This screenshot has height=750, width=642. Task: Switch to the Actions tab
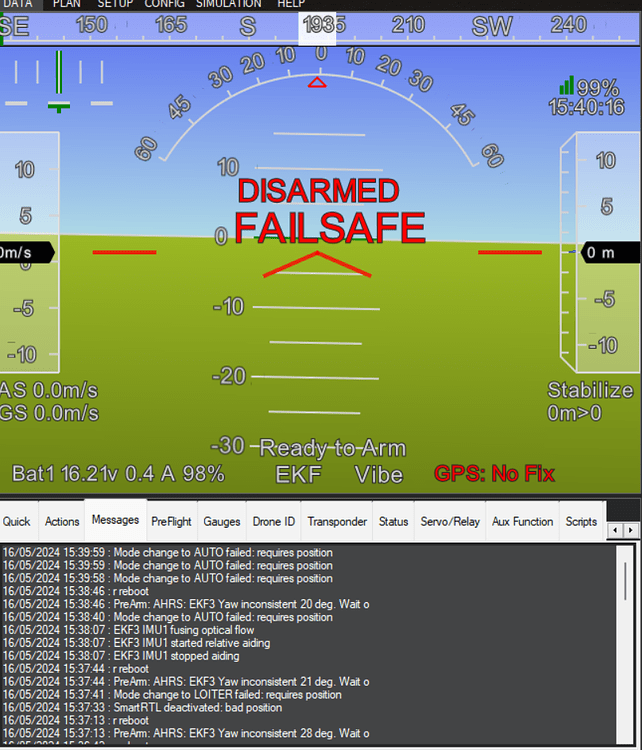62,521
